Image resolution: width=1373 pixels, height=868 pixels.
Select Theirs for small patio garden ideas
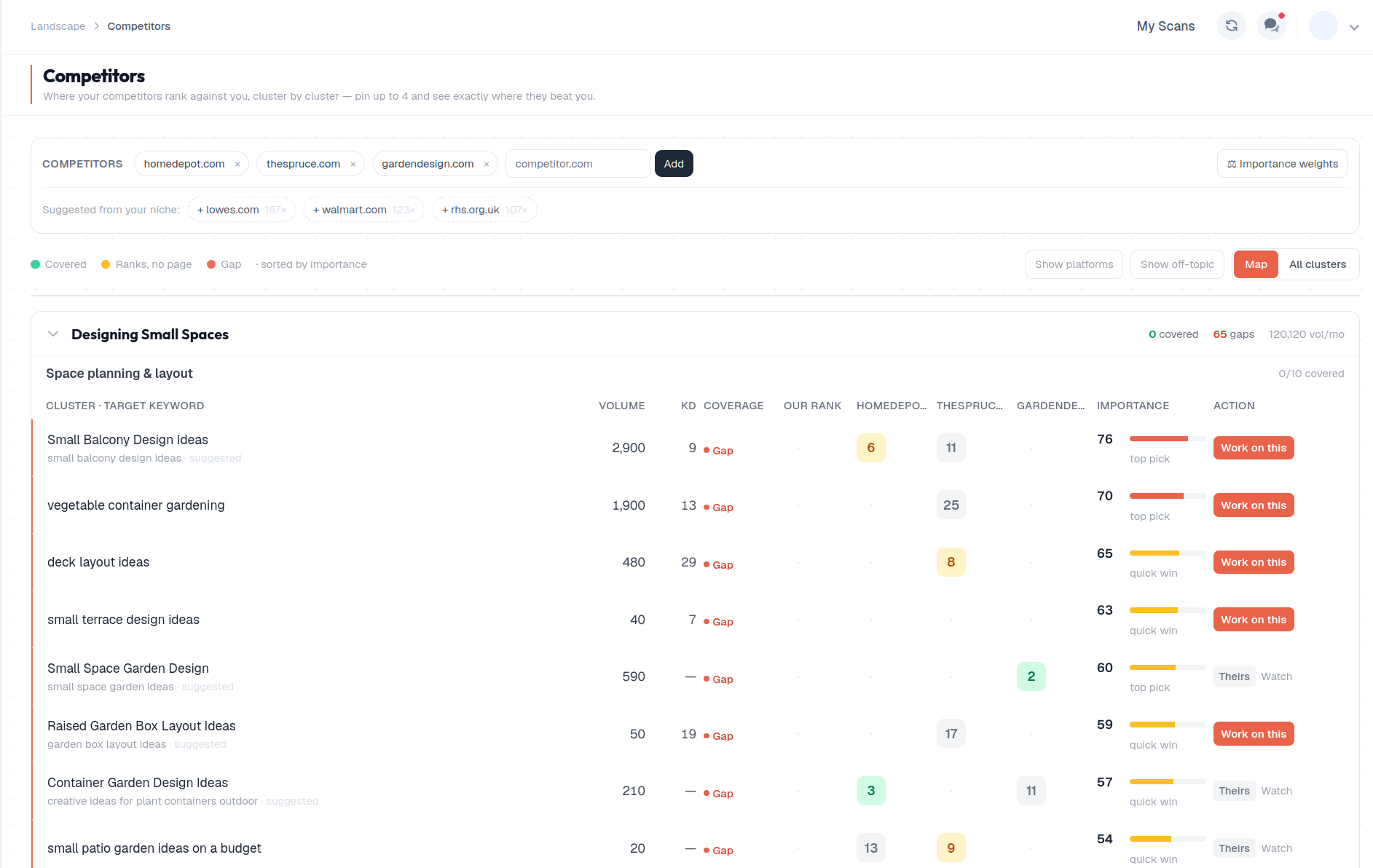1234,848
